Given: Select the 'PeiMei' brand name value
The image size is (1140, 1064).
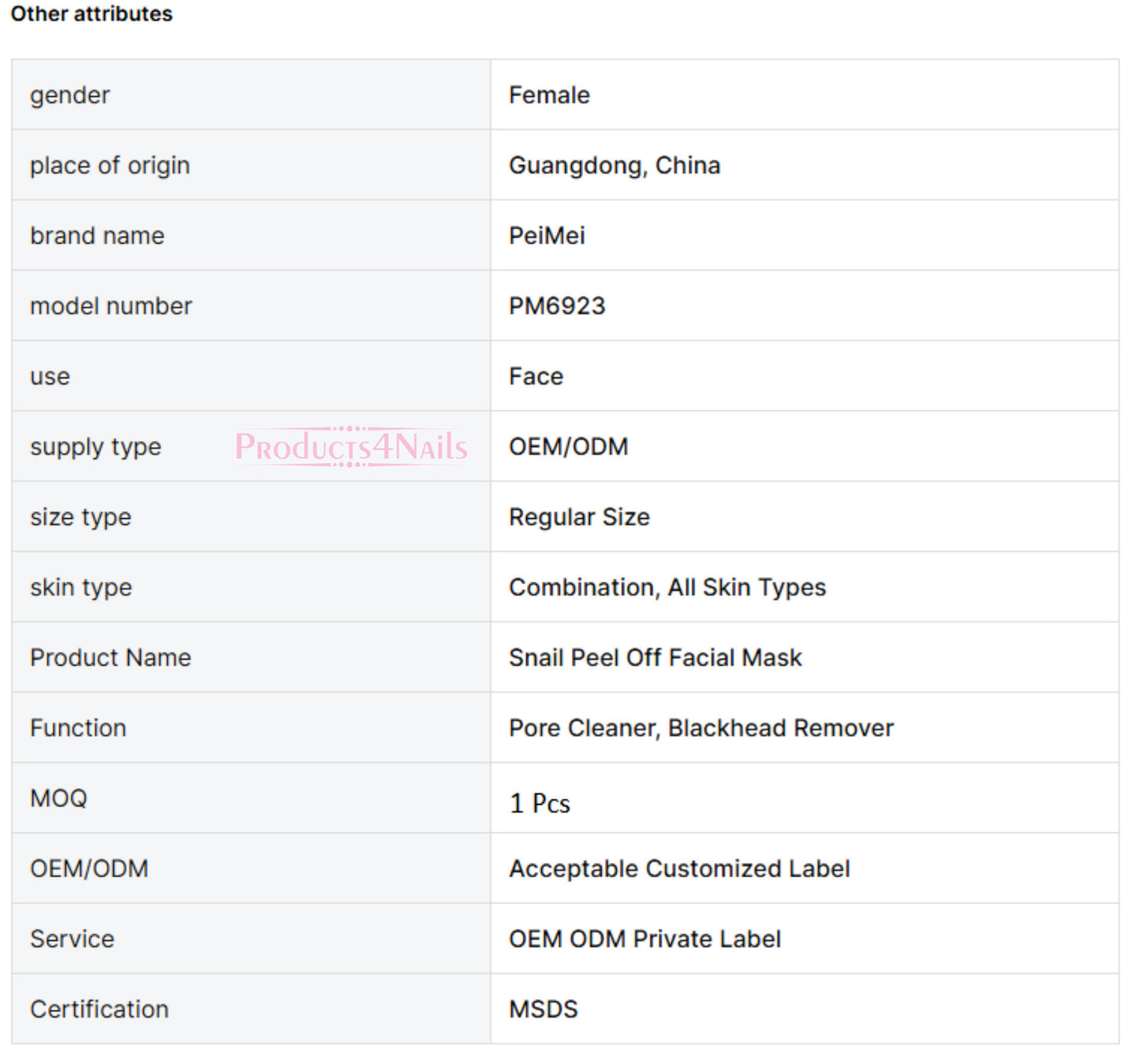Looking at the screenshot, I should (x=547, y=236).
